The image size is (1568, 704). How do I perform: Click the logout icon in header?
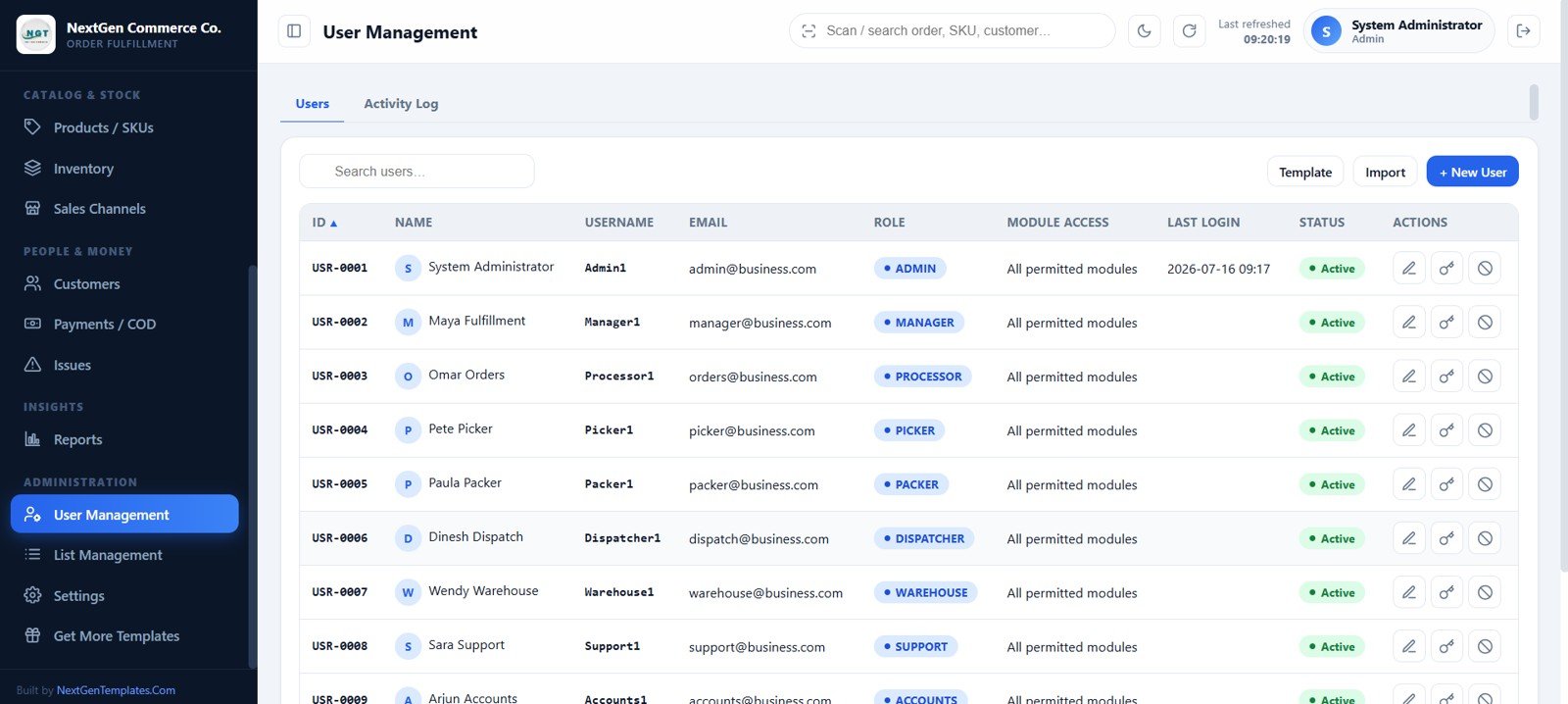pos(1523,31)
